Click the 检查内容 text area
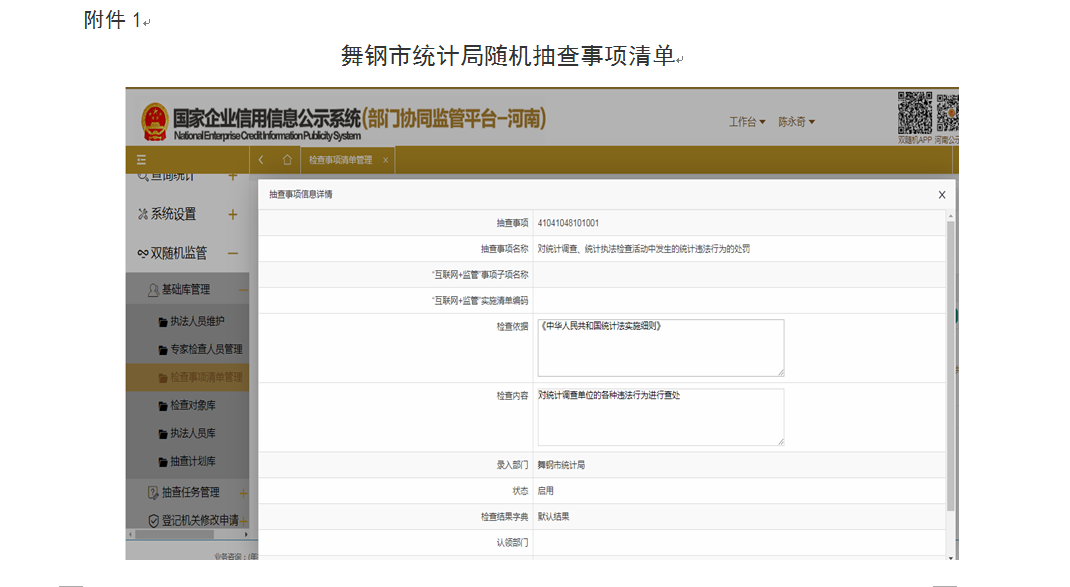1070x587 pixels. [x=661, y=417]
